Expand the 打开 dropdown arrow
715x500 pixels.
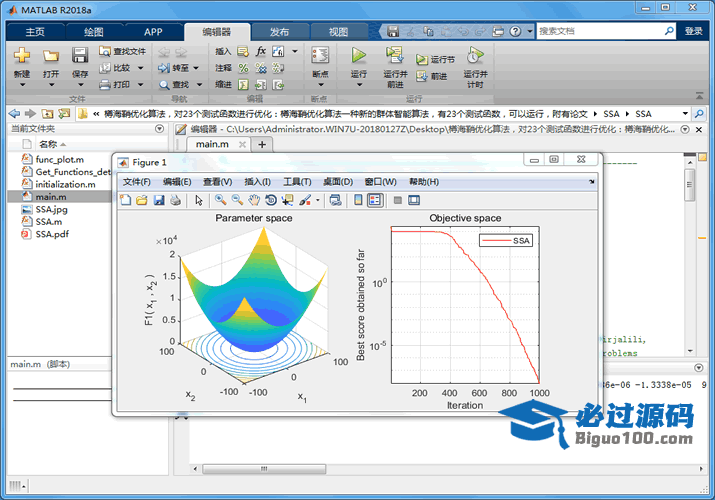click(51, 85)
